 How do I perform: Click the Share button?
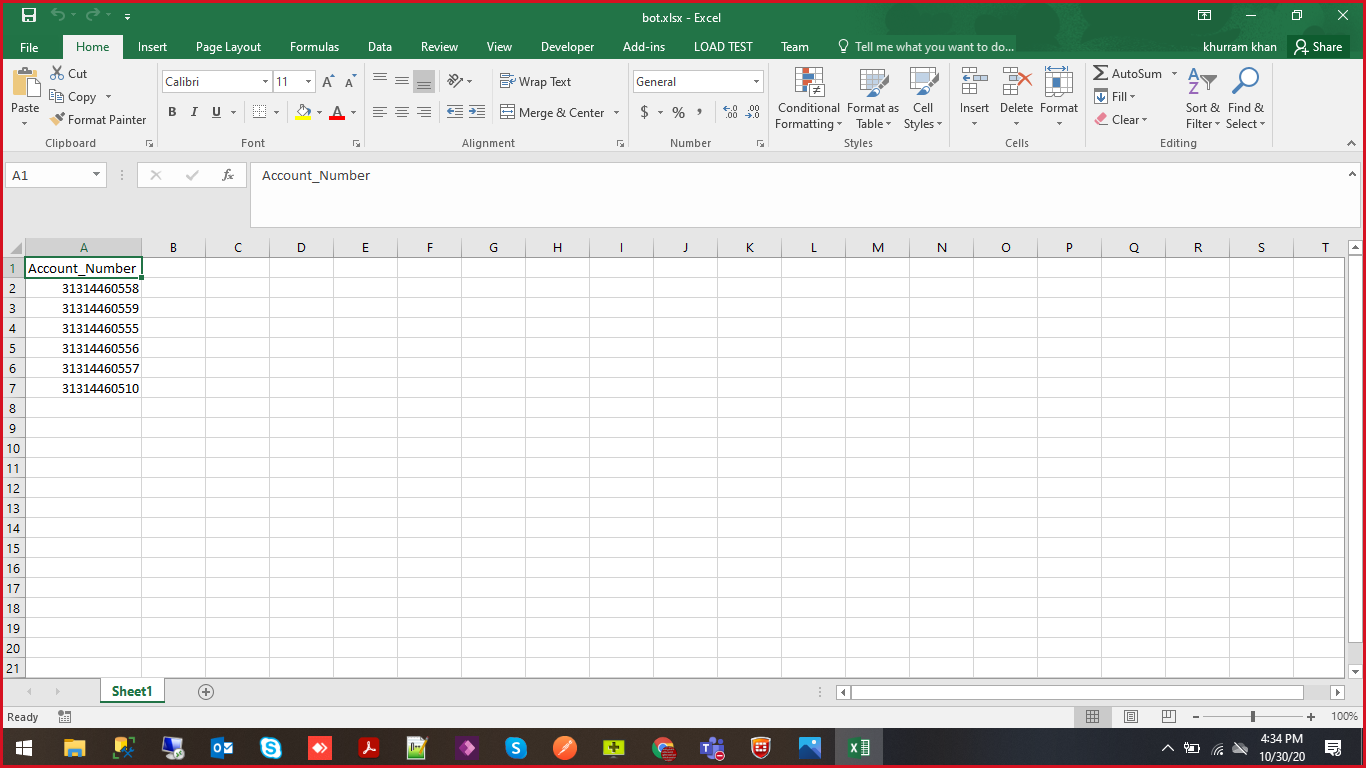pyautogui.click(x=1316, y=47)
